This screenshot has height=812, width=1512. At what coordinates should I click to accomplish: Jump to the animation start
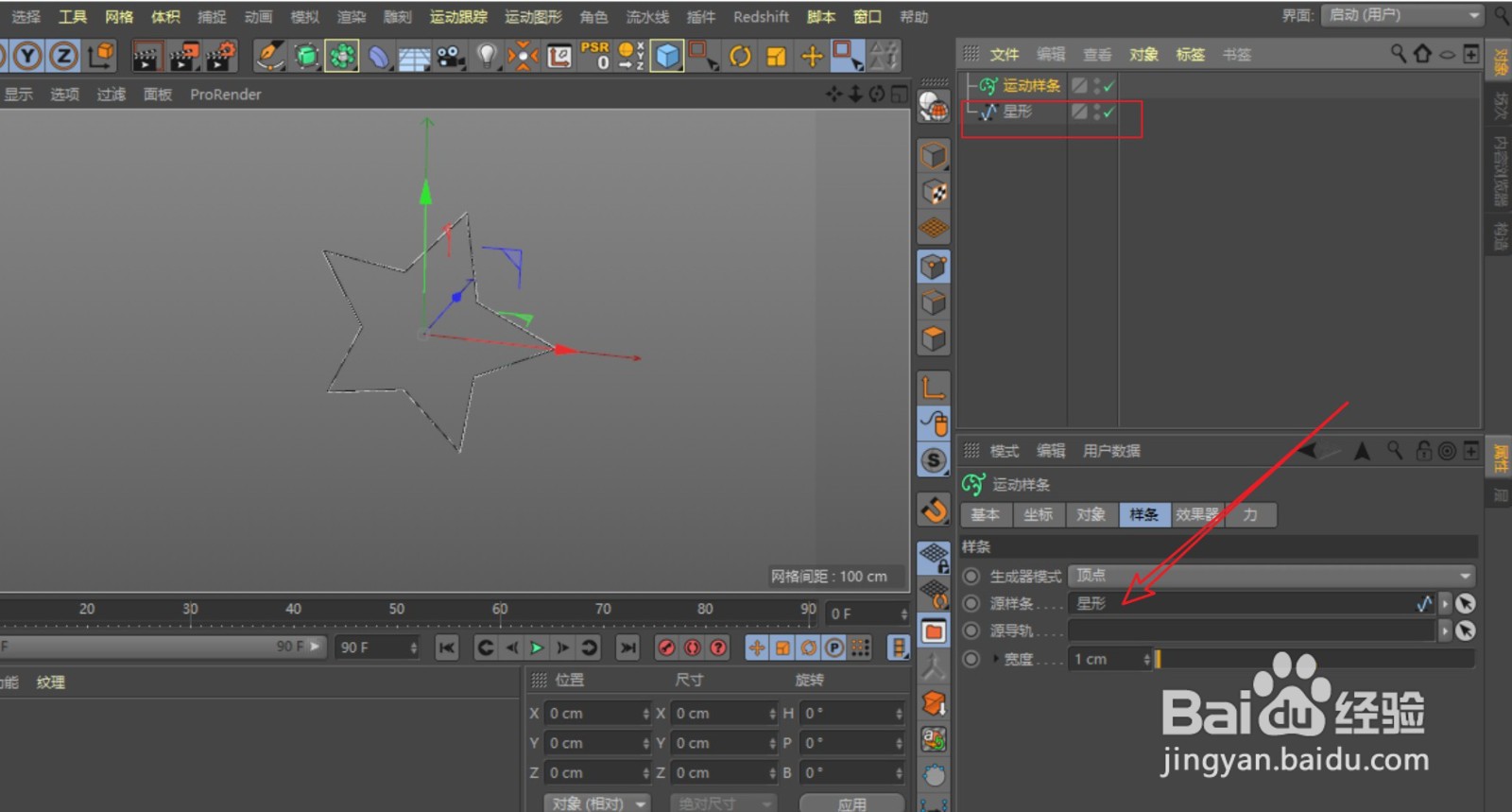coord(447,648)
